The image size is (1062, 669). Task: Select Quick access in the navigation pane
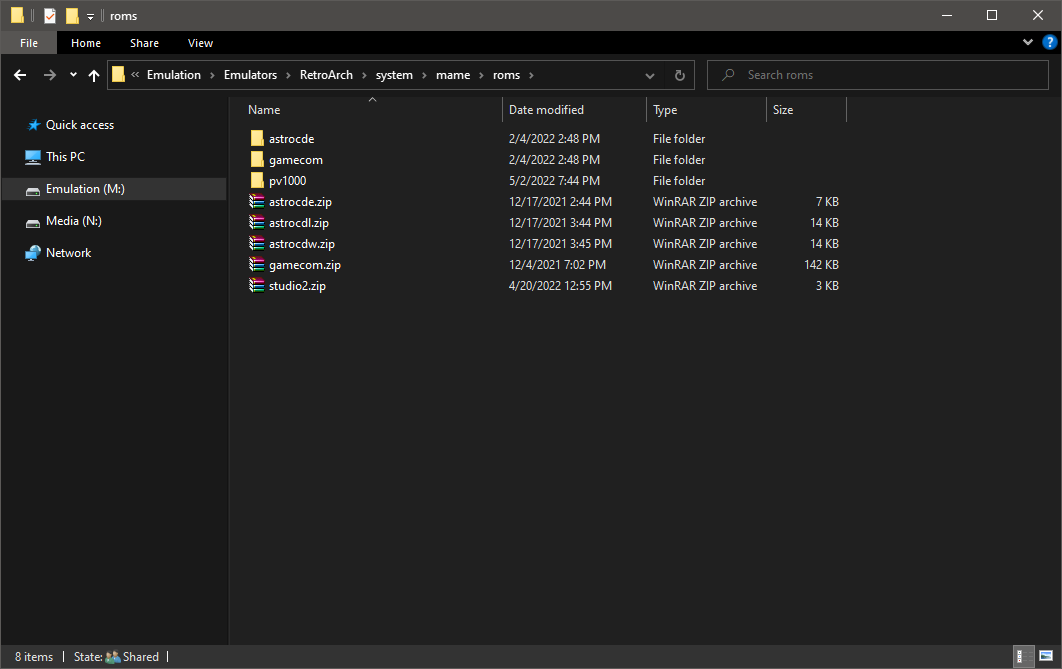(x=80, y=125)
